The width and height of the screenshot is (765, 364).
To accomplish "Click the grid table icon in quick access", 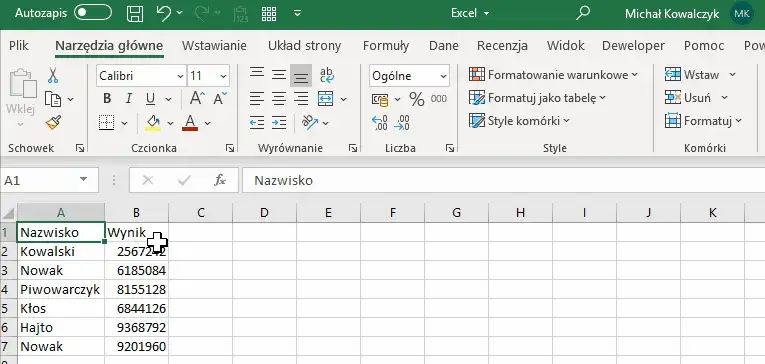I will (269, 13).
